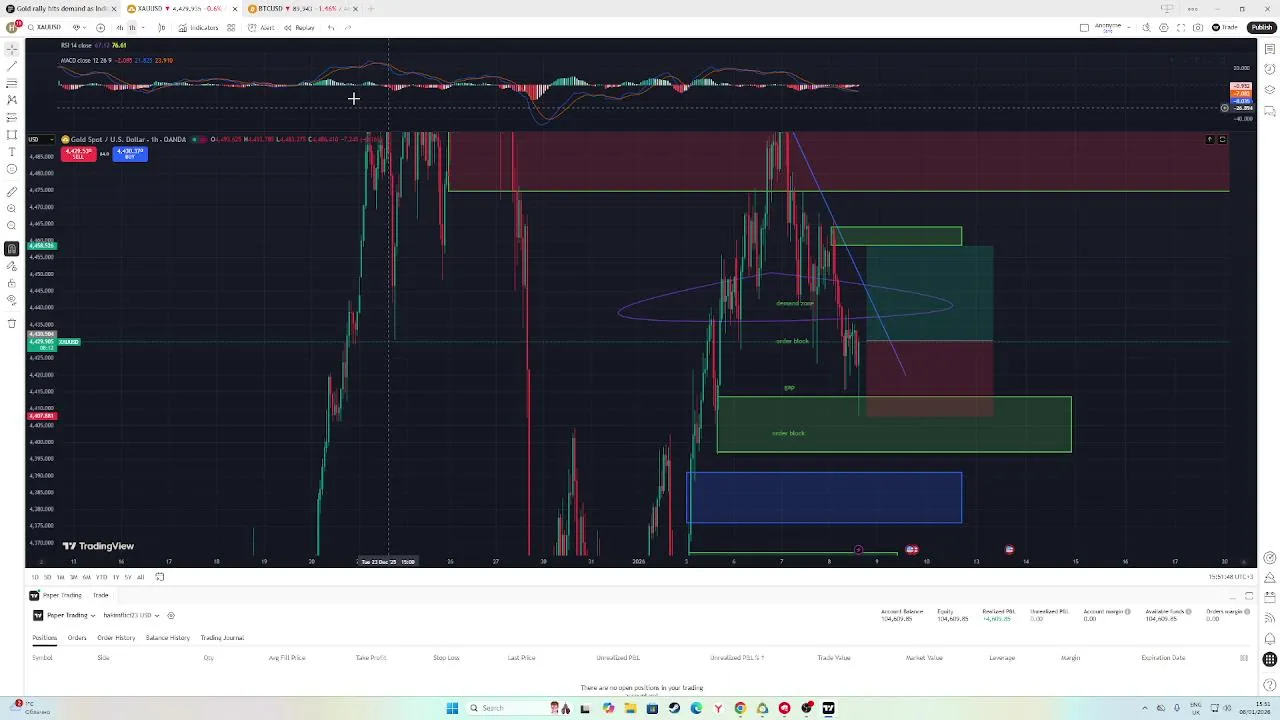Image resolution: width=1280 pixels, height=720 pixels.
Task: Select the 4h timeframe button
Action: click(119, 28)
